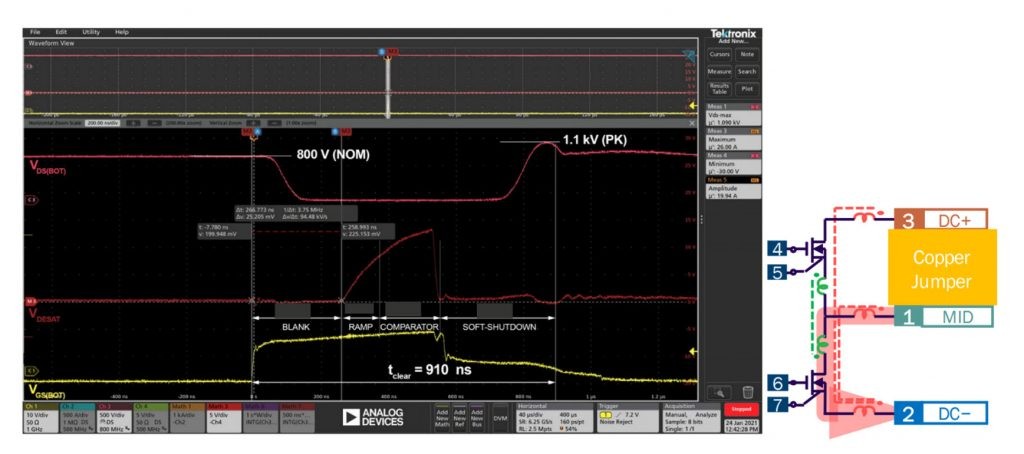This screenshot has width=1024, height=454.
Task: Click the Search button
Action: coord(747,71)
